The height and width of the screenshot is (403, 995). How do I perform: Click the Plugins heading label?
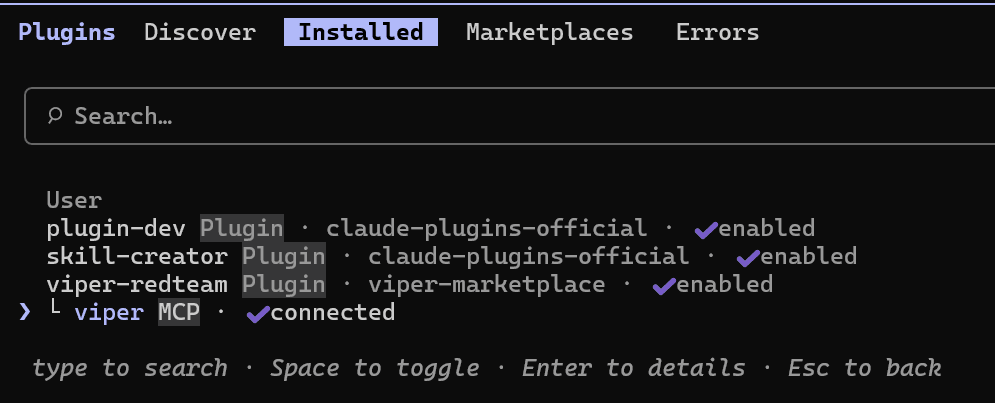tap(67, 32)
